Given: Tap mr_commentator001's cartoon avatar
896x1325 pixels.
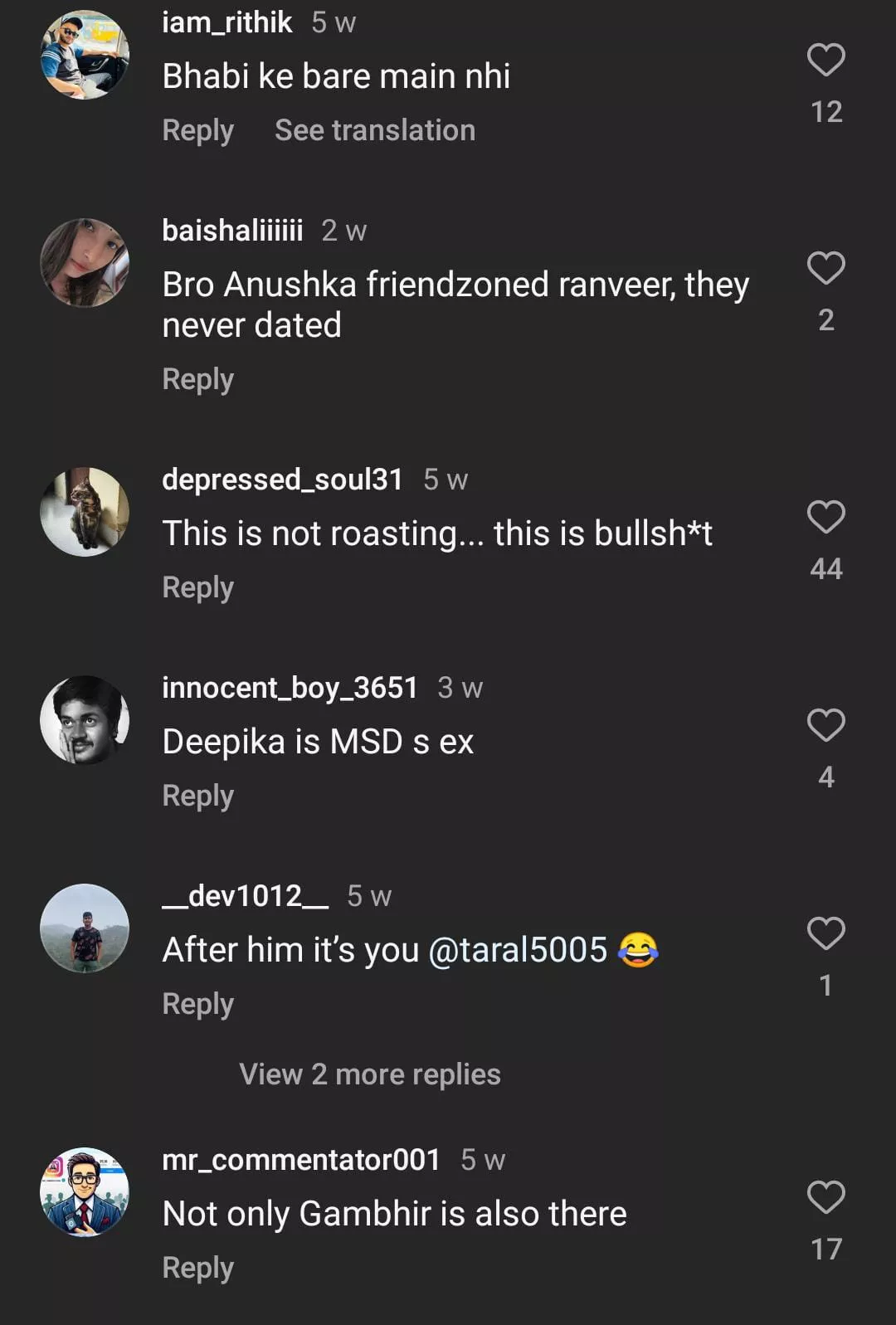Looking at the screenshot, I should (x=85, y=1192).
